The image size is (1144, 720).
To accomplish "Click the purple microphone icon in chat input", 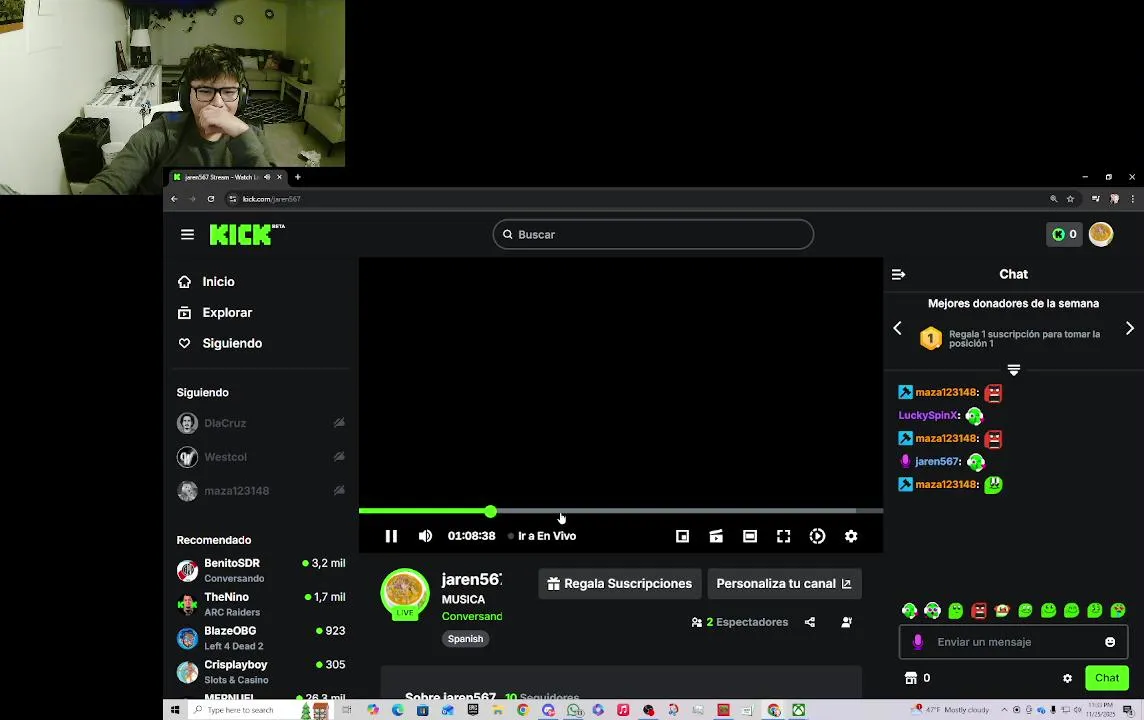I will [918, 642].
